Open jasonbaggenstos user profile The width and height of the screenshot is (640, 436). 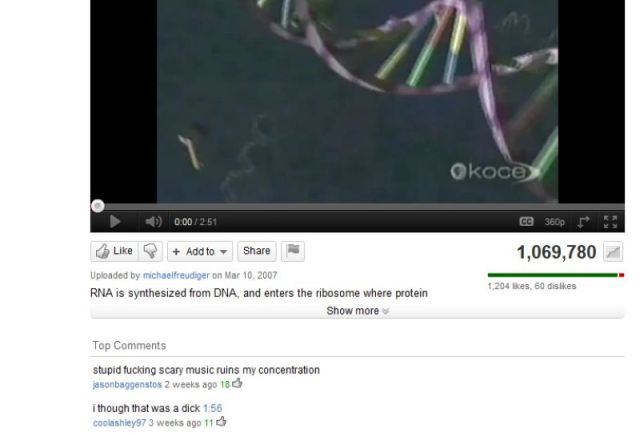127,385
